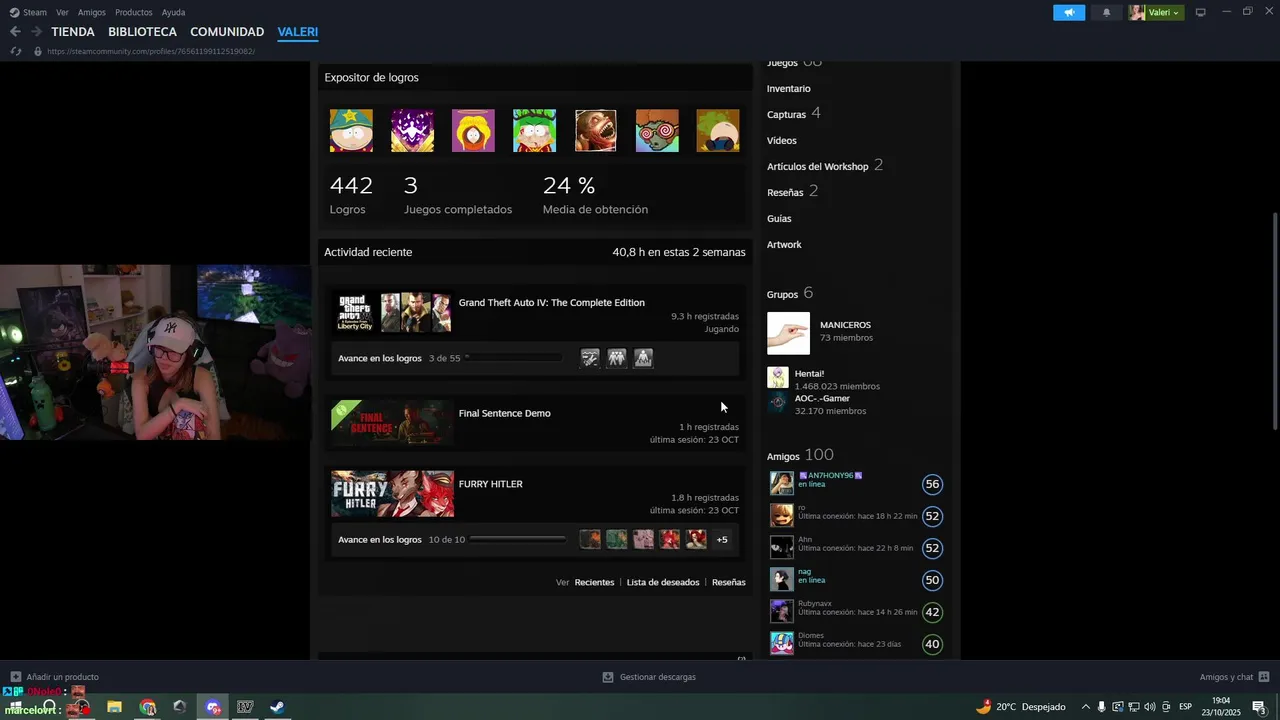Screen dimensions: 1280x720
Task: Click fifth FURRY HITLER achievement icon
Action: (x=696, y=539)
